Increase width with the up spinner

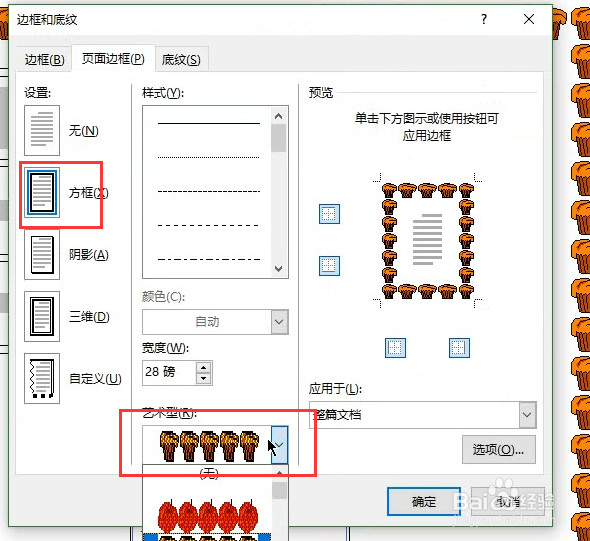(204, 368)
